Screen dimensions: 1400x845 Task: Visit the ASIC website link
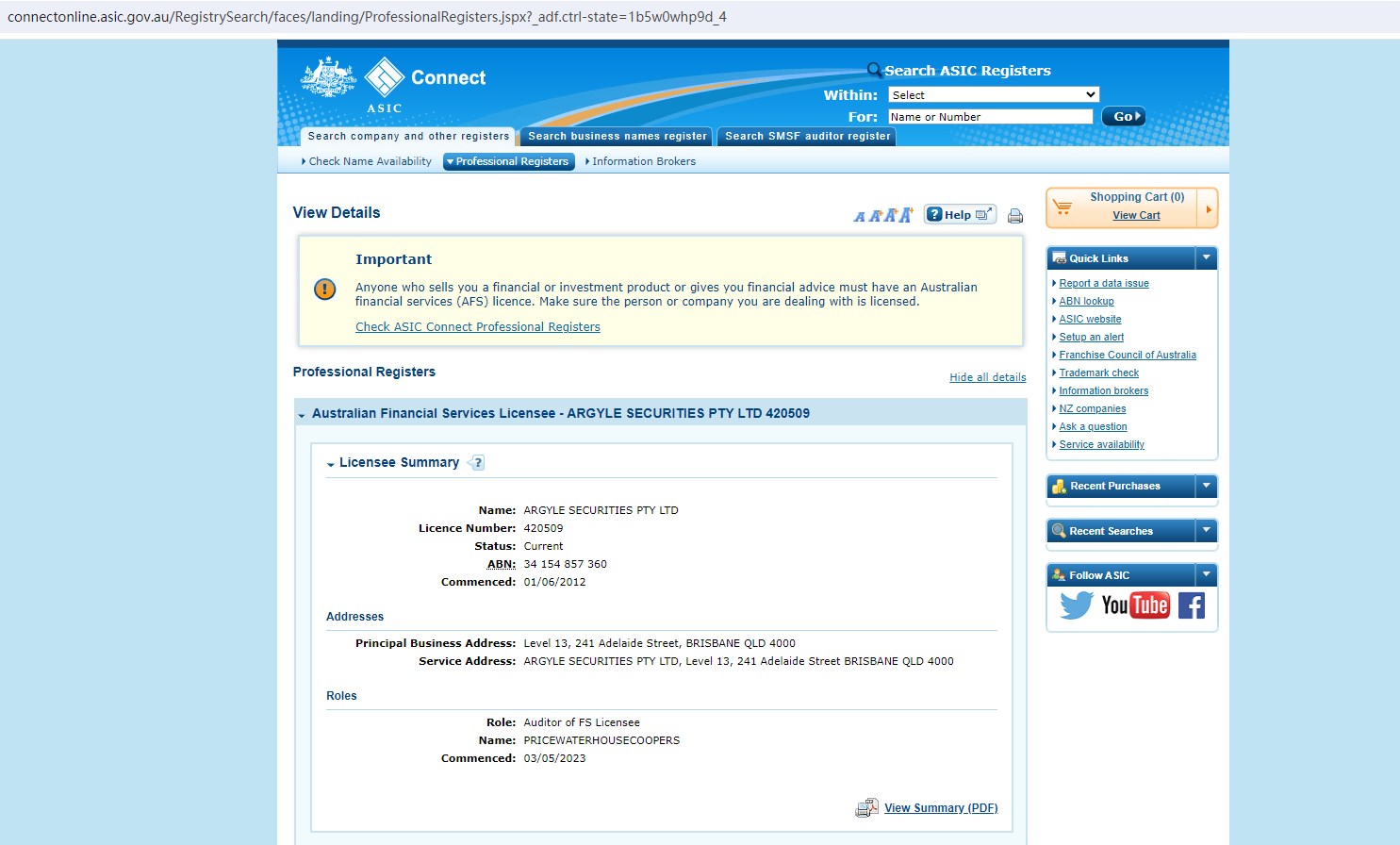click(1090, 319)
